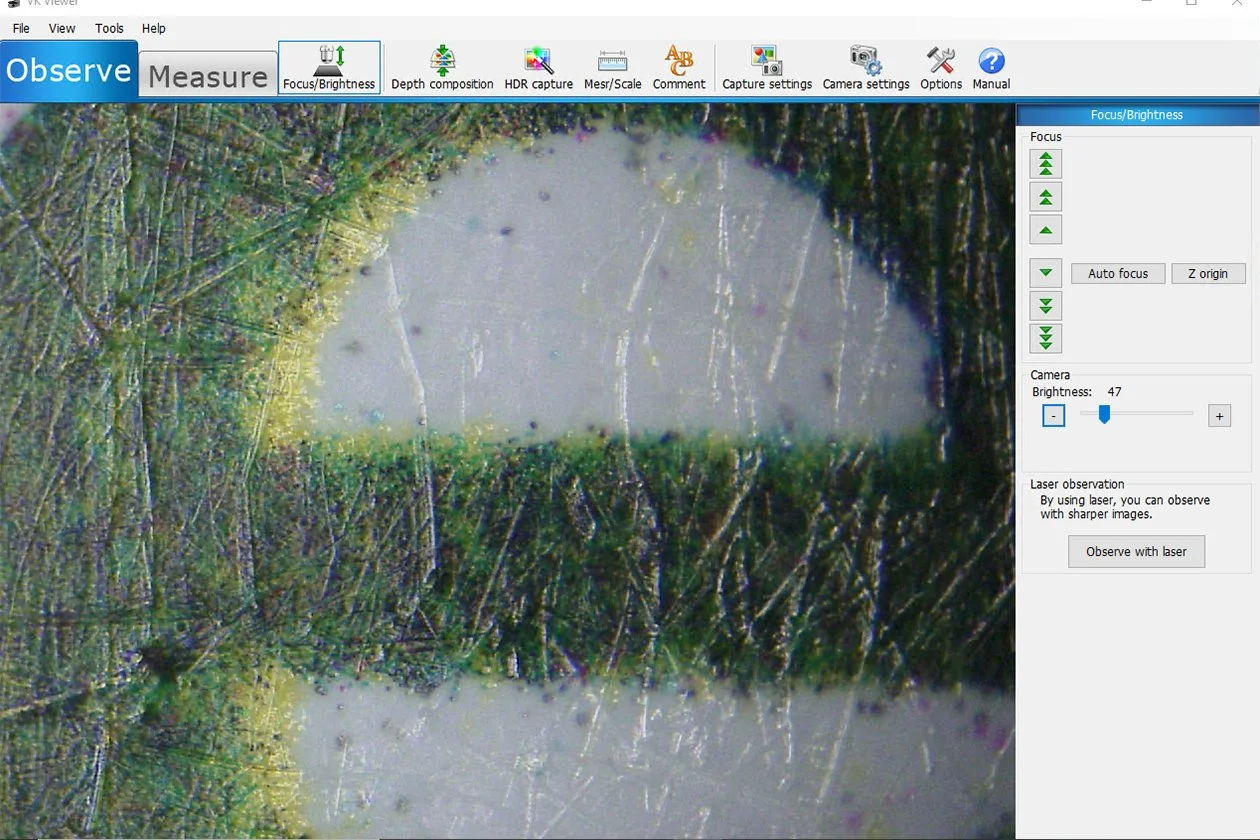The width and height of the screenshot is (1260, 840).
Task: Move focus up with triple-arrow button
Action: [1046, 163]
